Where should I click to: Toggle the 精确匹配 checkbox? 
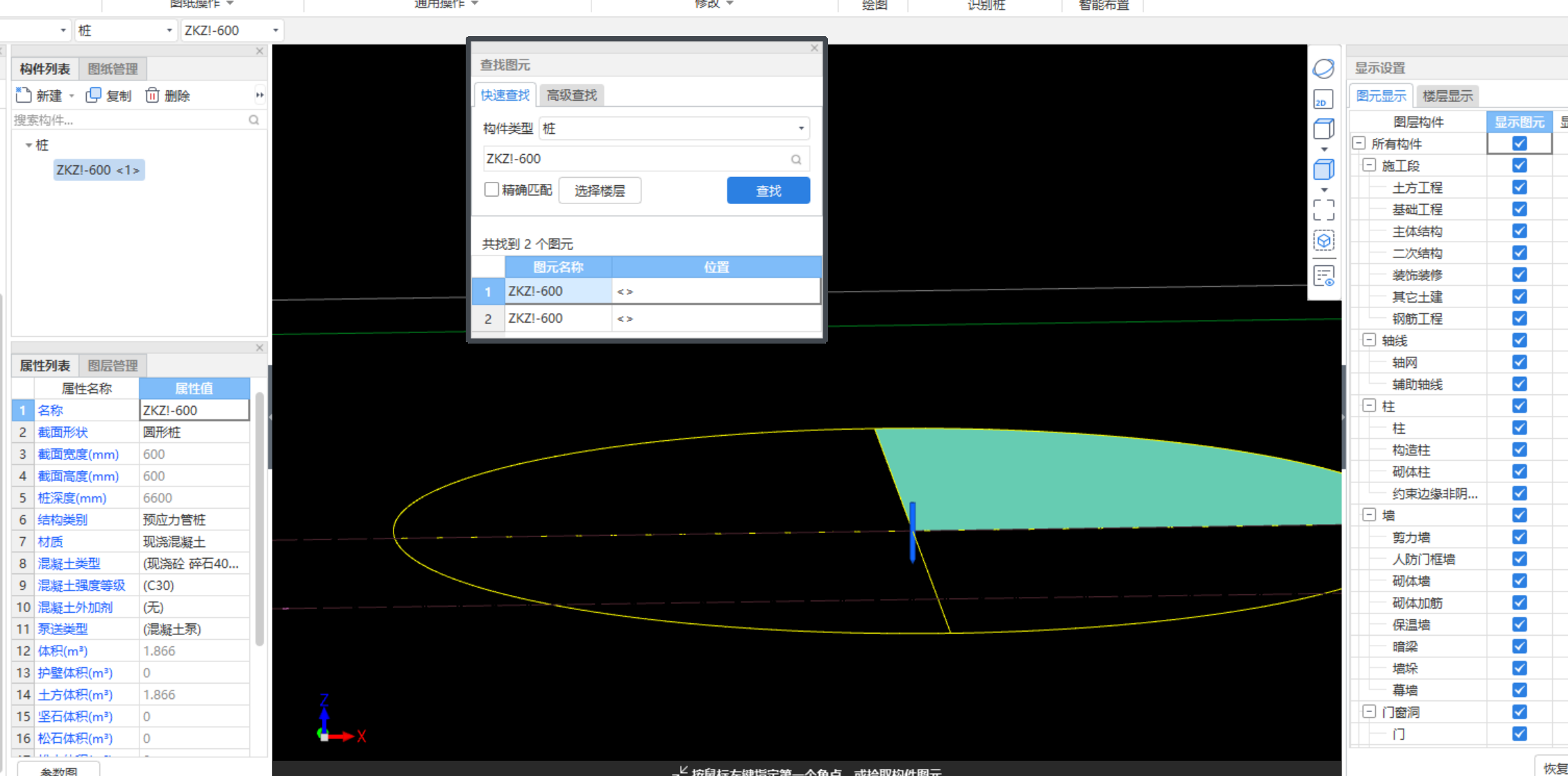click(491, 189)
